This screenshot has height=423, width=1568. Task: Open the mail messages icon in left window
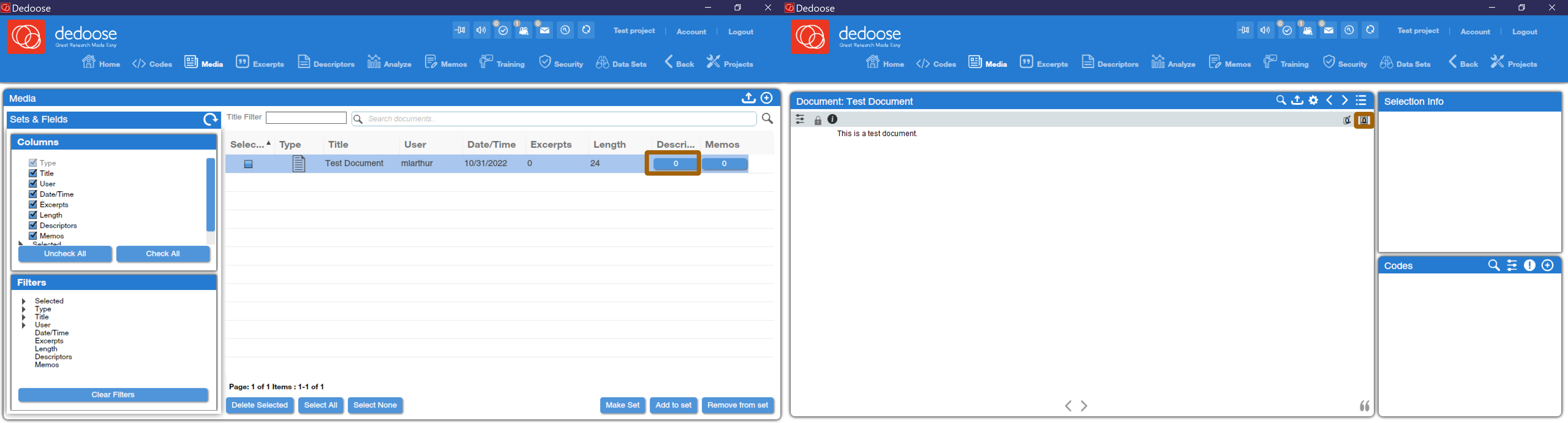544,30
